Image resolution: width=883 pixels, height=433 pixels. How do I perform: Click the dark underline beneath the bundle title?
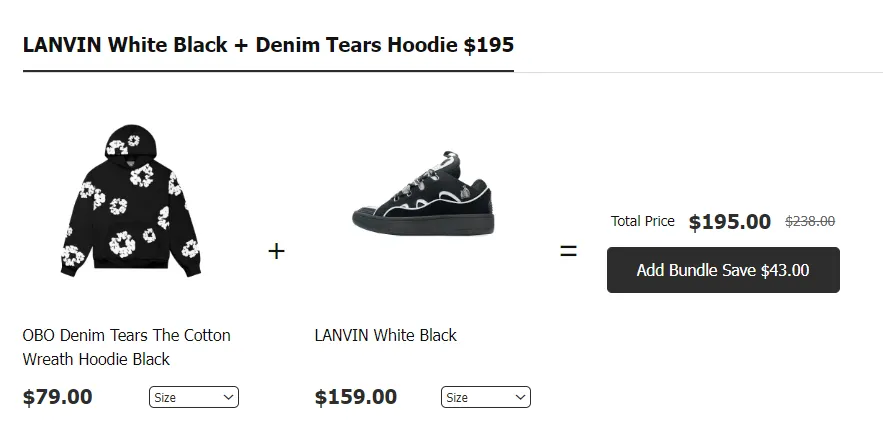[268, 72]
